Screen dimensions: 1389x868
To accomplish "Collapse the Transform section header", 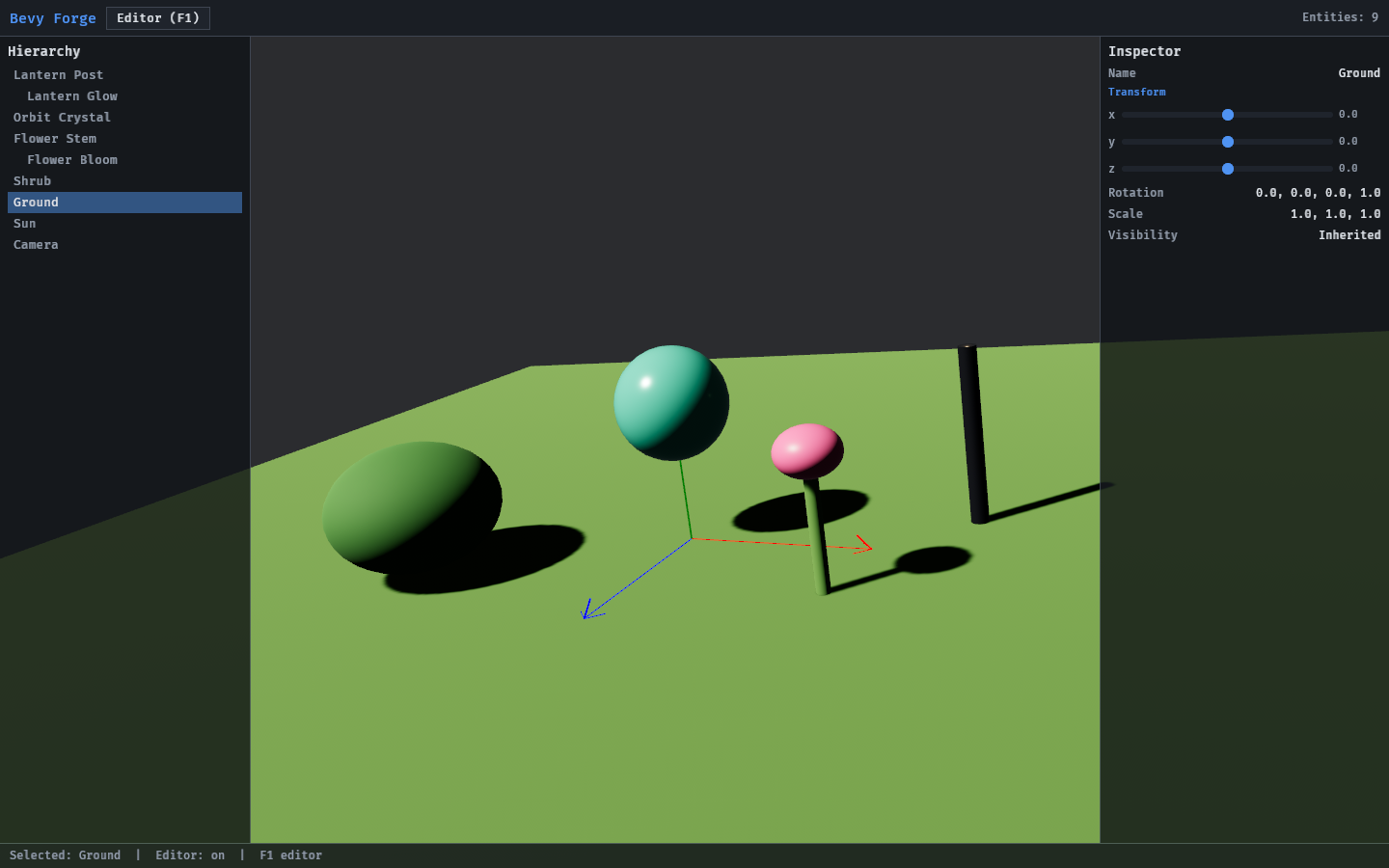I will (x=1136, y=93).
